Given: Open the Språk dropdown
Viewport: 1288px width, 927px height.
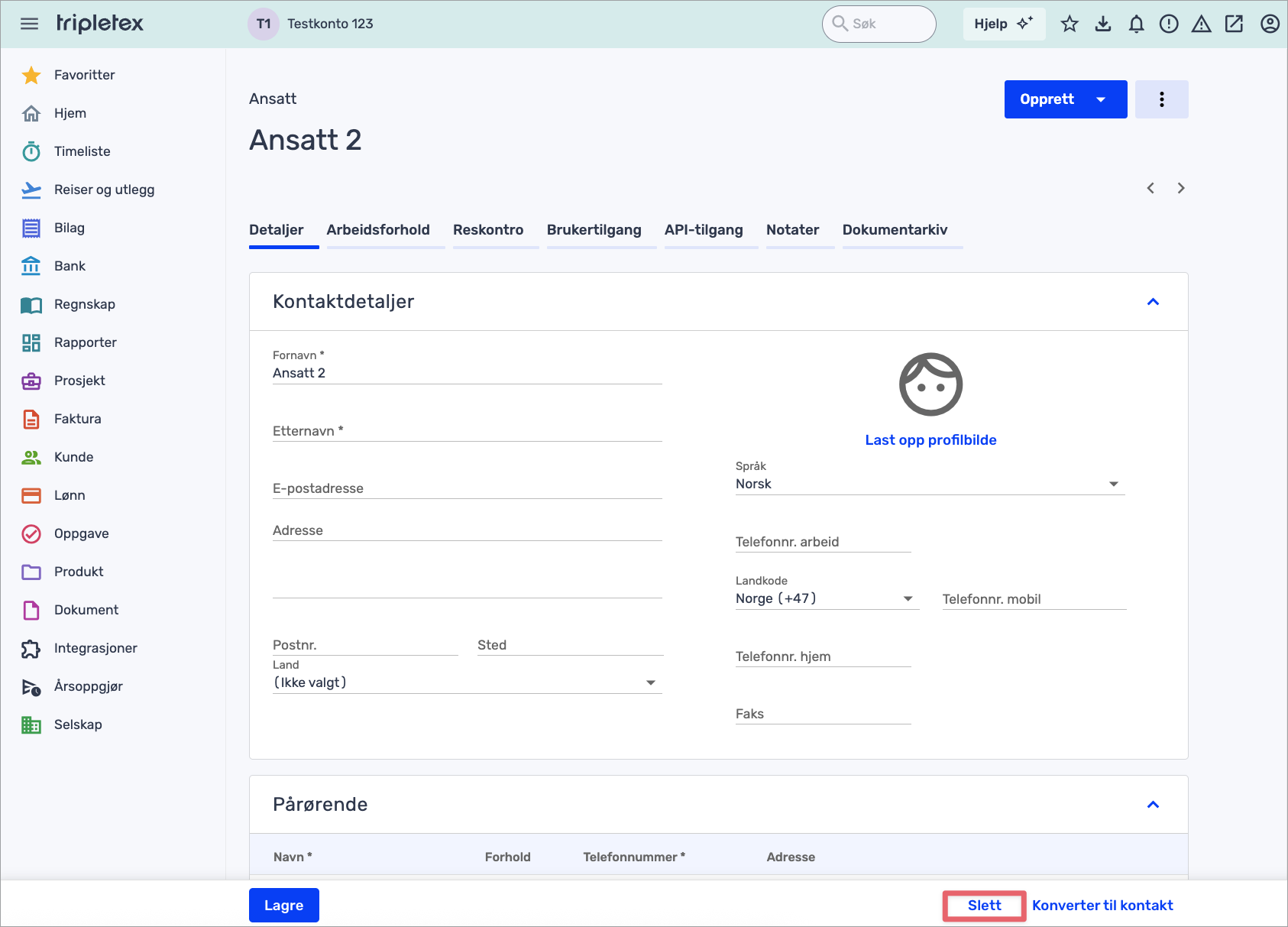Looking at the screenshot, I should (929, 484).
